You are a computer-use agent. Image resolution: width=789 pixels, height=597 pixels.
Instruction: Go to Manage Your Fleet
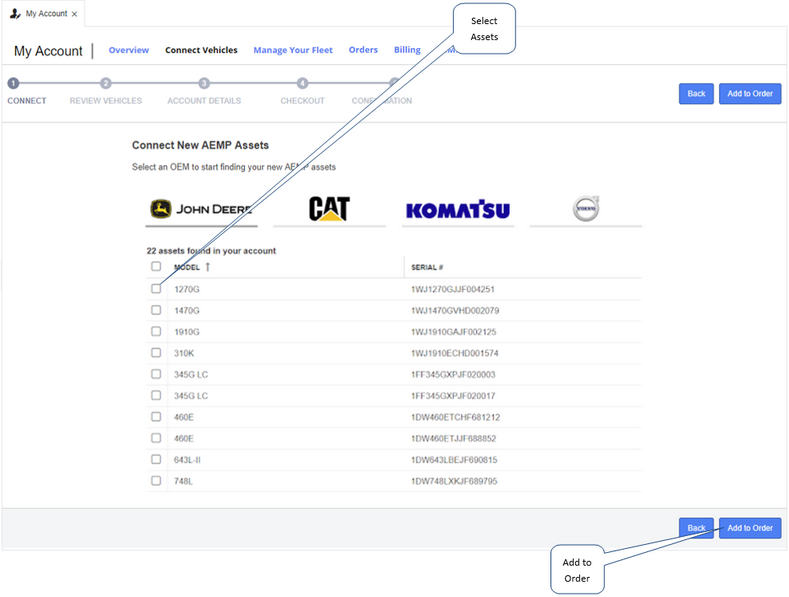pyautogui.click(x=293, y=50)
